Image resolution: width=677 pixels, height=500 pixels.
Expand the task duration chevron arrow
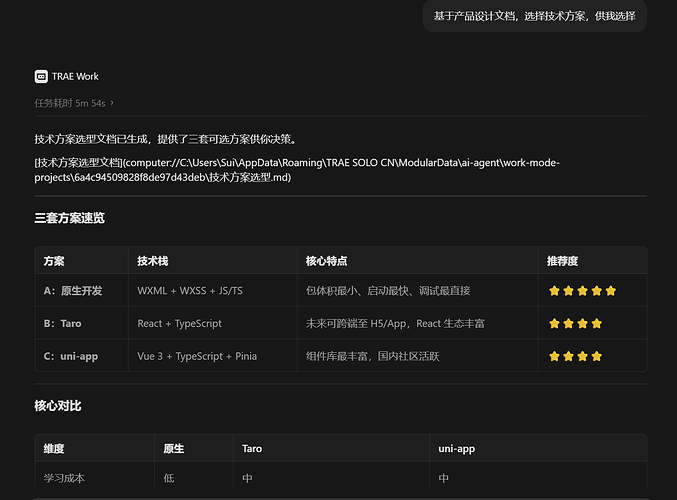click(x=112, y=103)
